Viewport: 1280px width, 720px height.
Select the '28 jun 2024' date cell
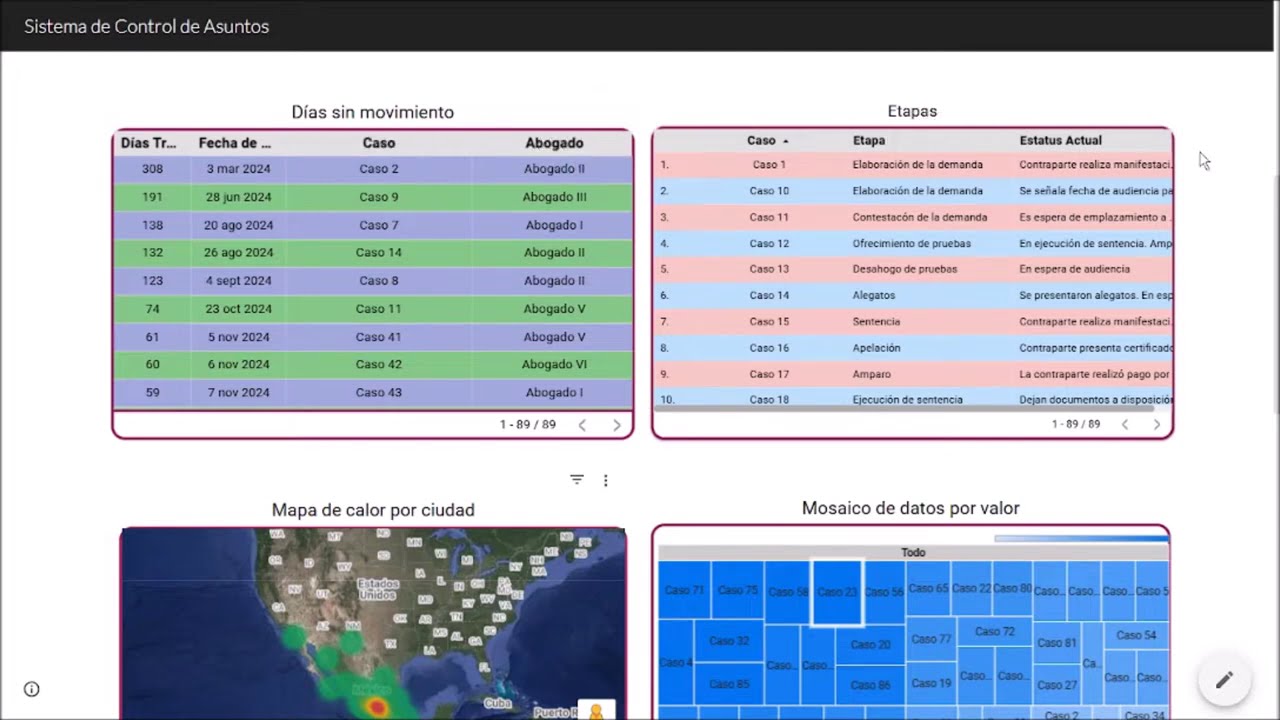pyautogui.click(x=239, y=197)
